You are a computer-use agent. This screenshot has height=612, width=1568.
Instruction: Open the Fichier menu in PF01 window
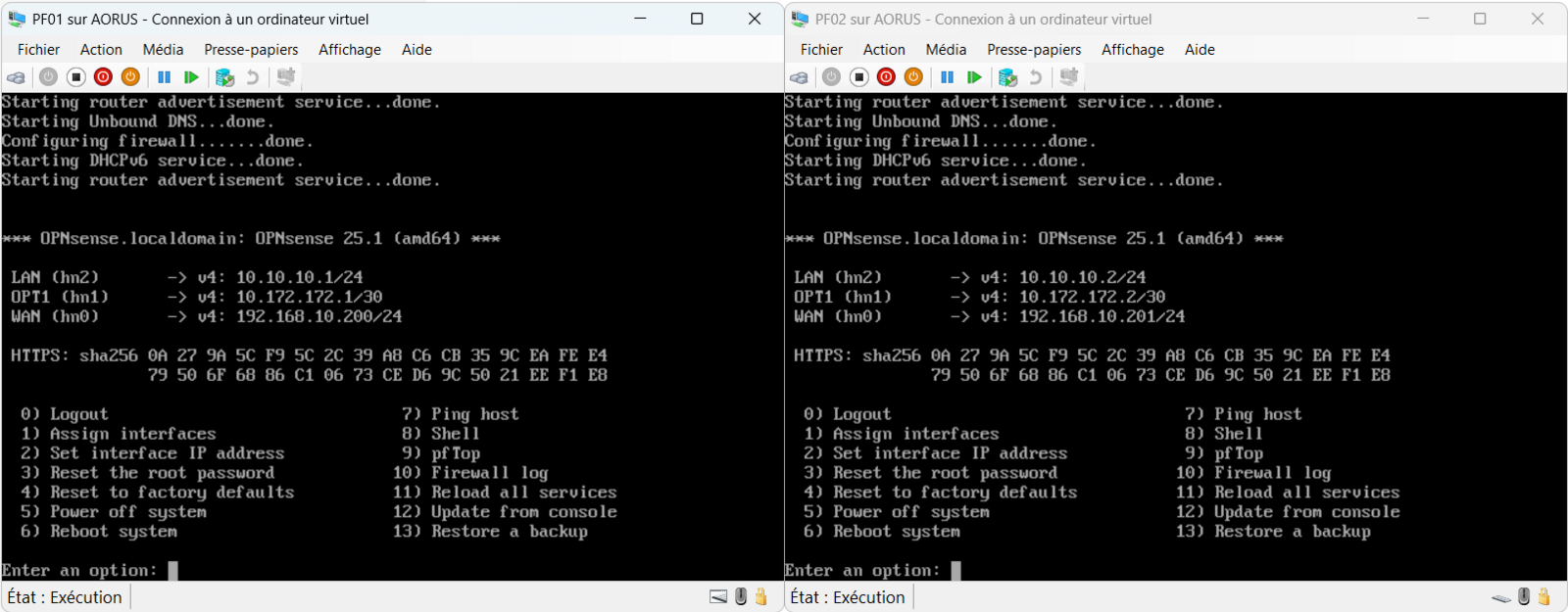tap(38, 50)
